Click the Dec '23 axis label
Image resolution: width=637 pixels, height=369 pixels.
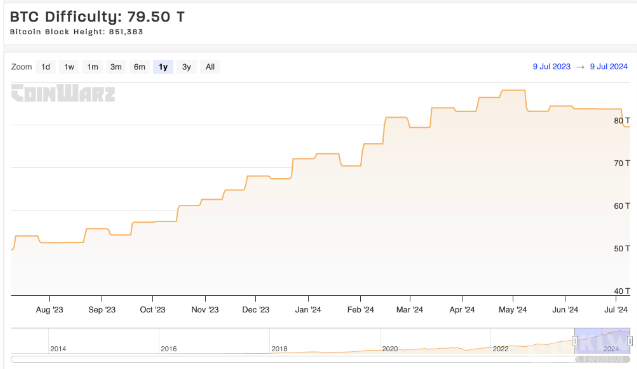click(256, 310)
